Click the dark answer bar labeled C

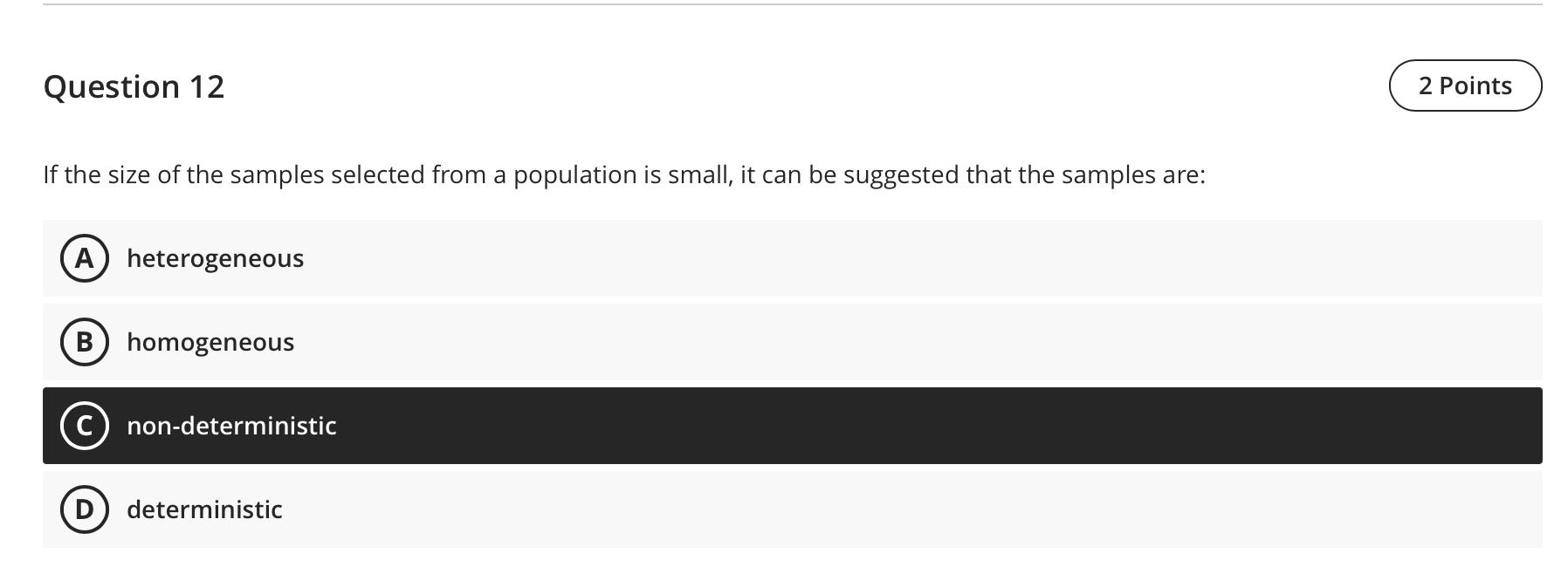pyautogui.click(x=611, y=426)
